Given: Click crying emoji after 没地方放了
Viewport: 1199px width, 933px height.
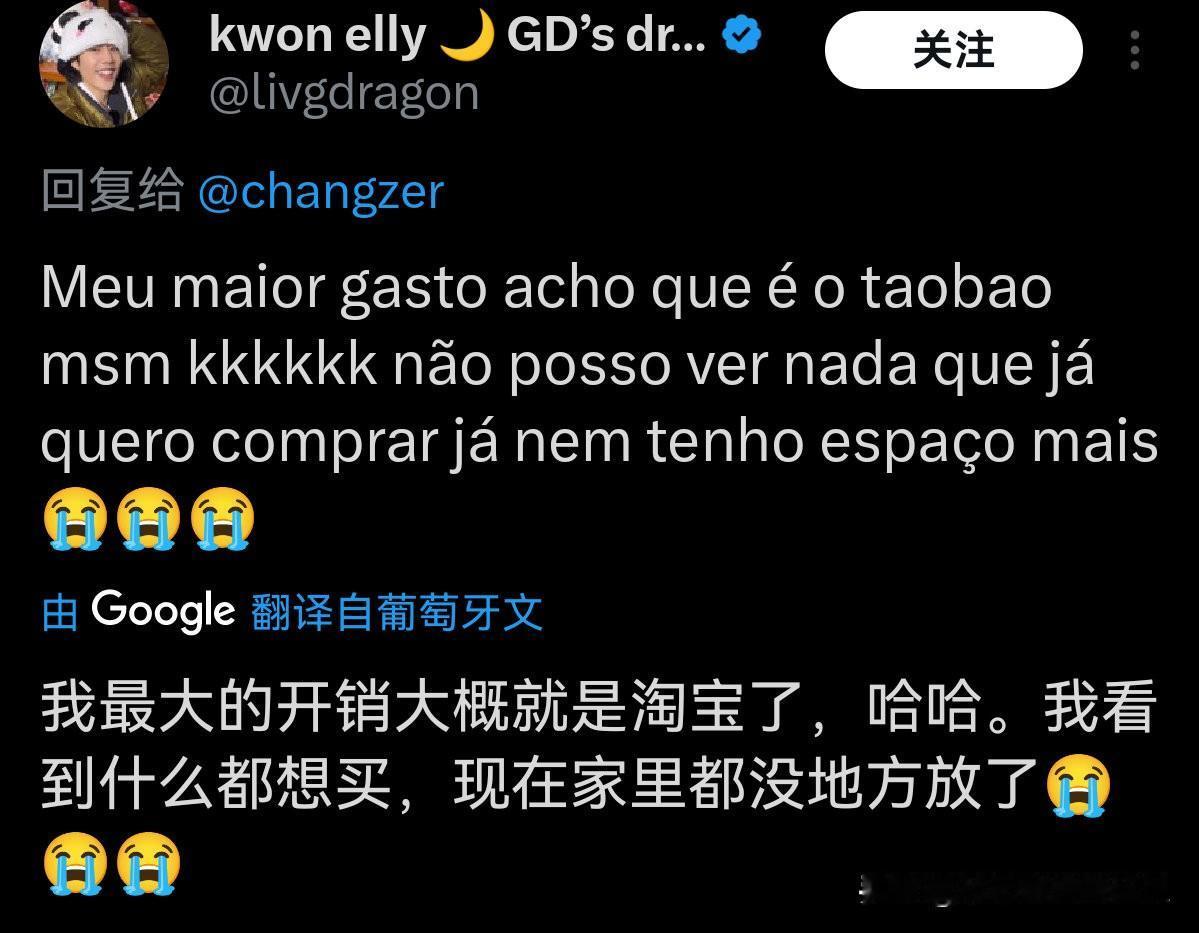Looking at the screenshot, I should coord(1077,785).
